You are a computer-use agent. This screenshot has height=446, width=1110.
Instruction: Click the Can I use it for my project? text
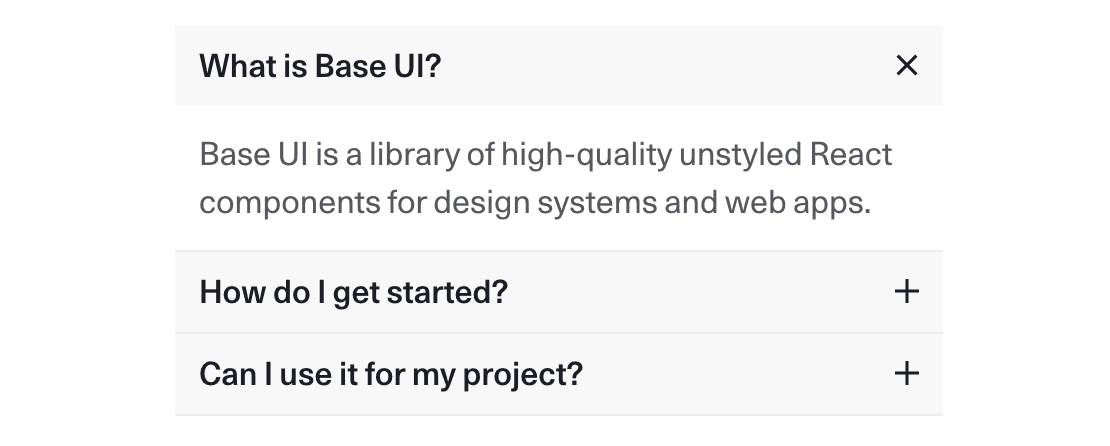391,374
